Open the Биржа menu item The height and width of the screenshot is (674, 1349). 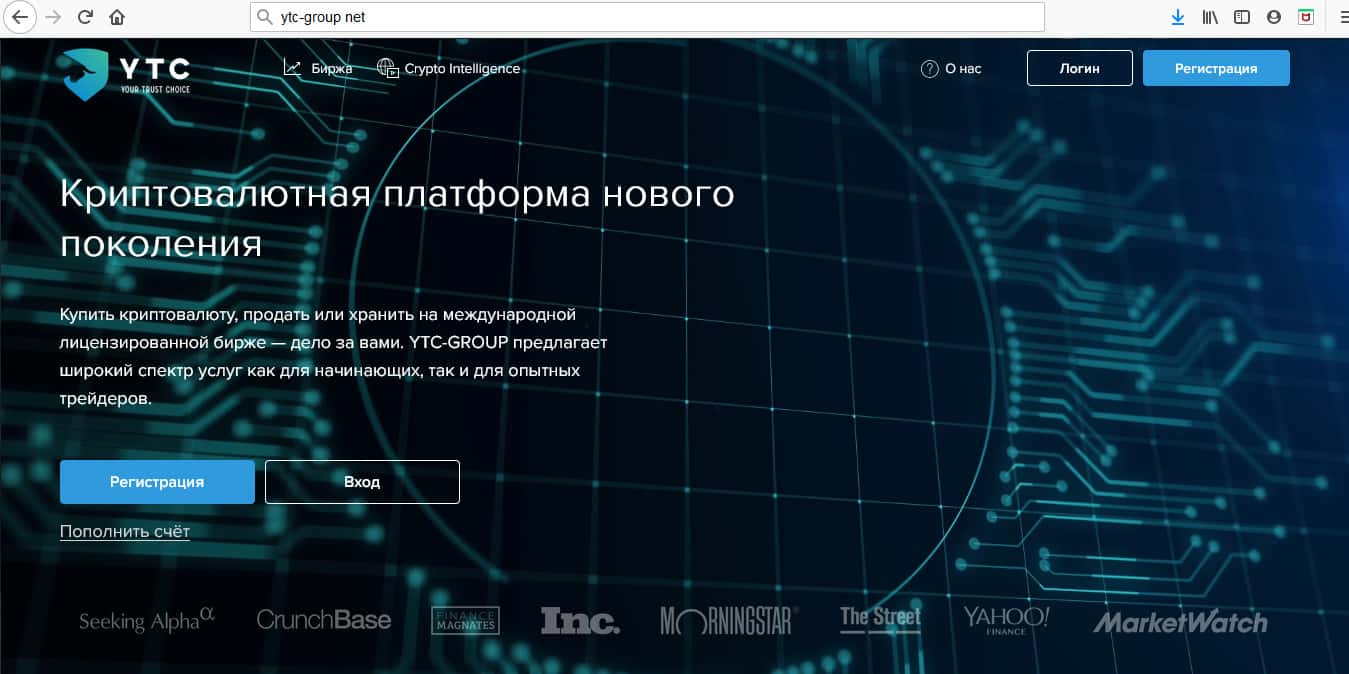(318, 68)
